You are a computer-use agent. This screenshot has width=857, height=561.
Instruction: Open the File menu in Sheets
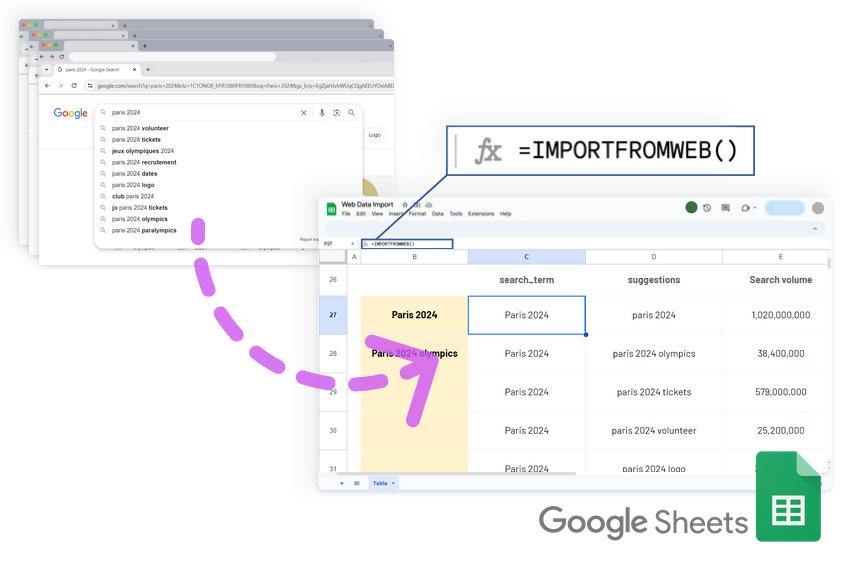tap(346, 214)
